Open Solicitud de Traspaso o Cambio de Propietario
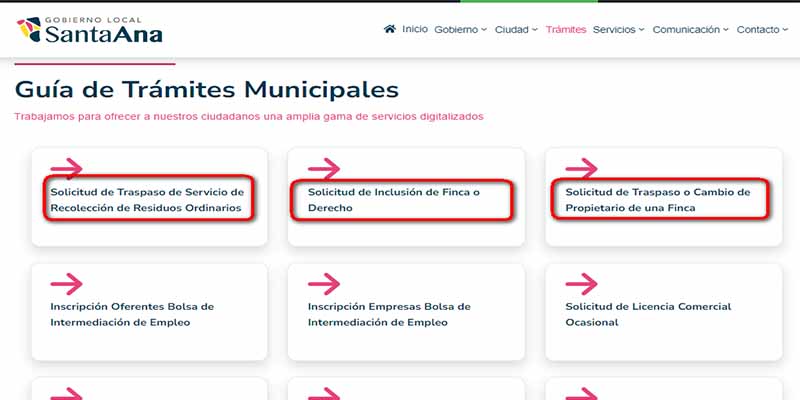 pyautogui.click(x=658, y=200)
